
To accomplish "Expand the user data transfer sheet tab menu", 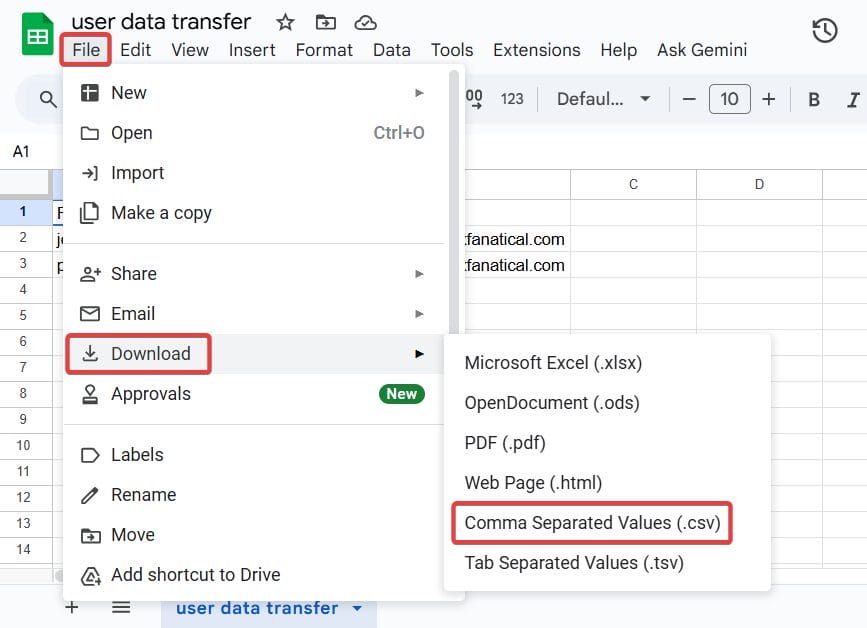I will (x=357, y=608).
